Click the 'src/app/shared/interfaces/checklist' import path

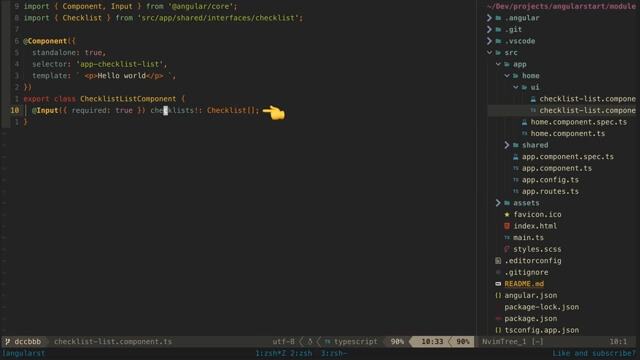(x=218, y=18)
